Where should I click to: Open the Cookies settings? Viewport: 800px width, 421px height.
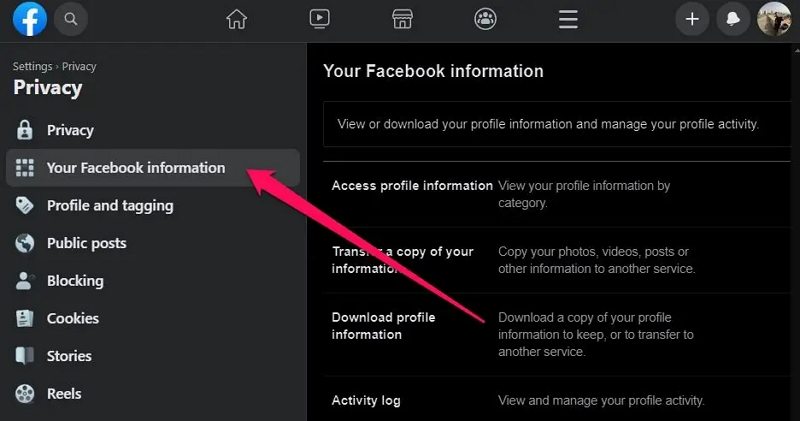click(72, 318)
